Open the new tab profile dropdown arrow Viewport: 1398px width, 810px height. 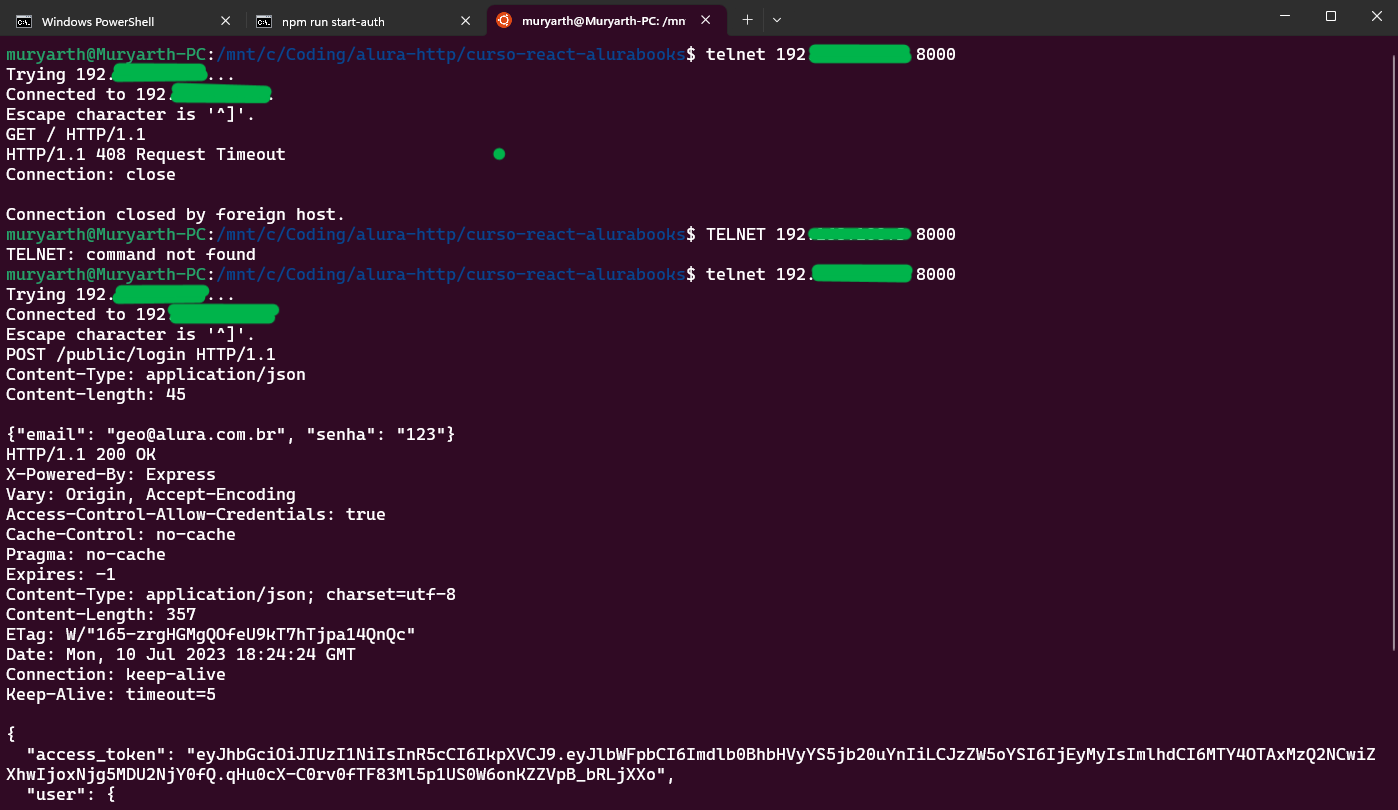coord(777,20)
